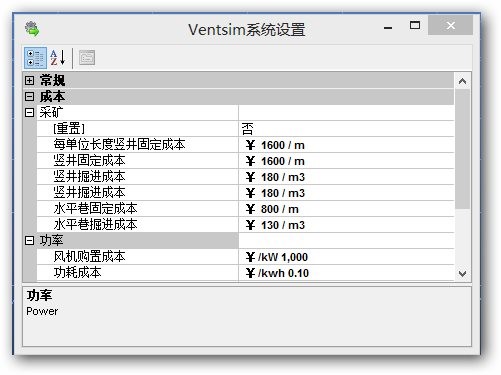501x375 pixels.
Task: Edit the 竖井固定成本 value field
Action: coord(347,161)
